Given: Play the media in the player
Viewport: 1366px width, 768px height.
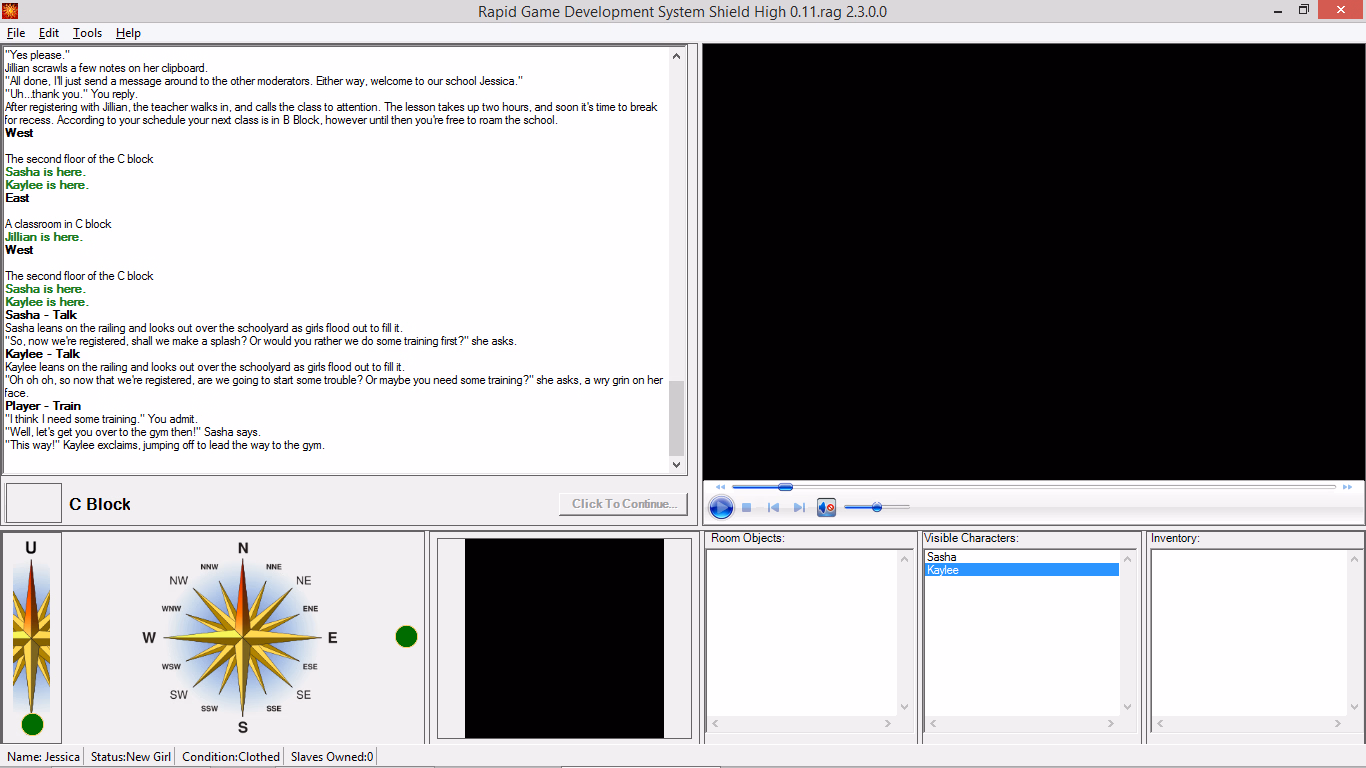Looking at the screenshot, I should pyautogui.click(x=721, y=507).
